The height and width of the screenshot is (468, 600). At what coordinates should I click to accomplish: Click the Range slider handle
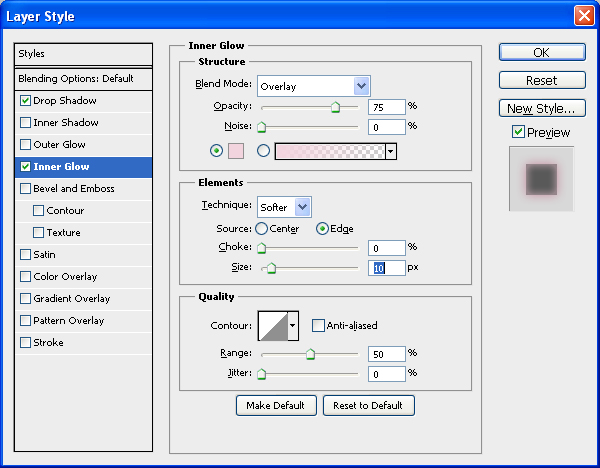tap(310, 354)
